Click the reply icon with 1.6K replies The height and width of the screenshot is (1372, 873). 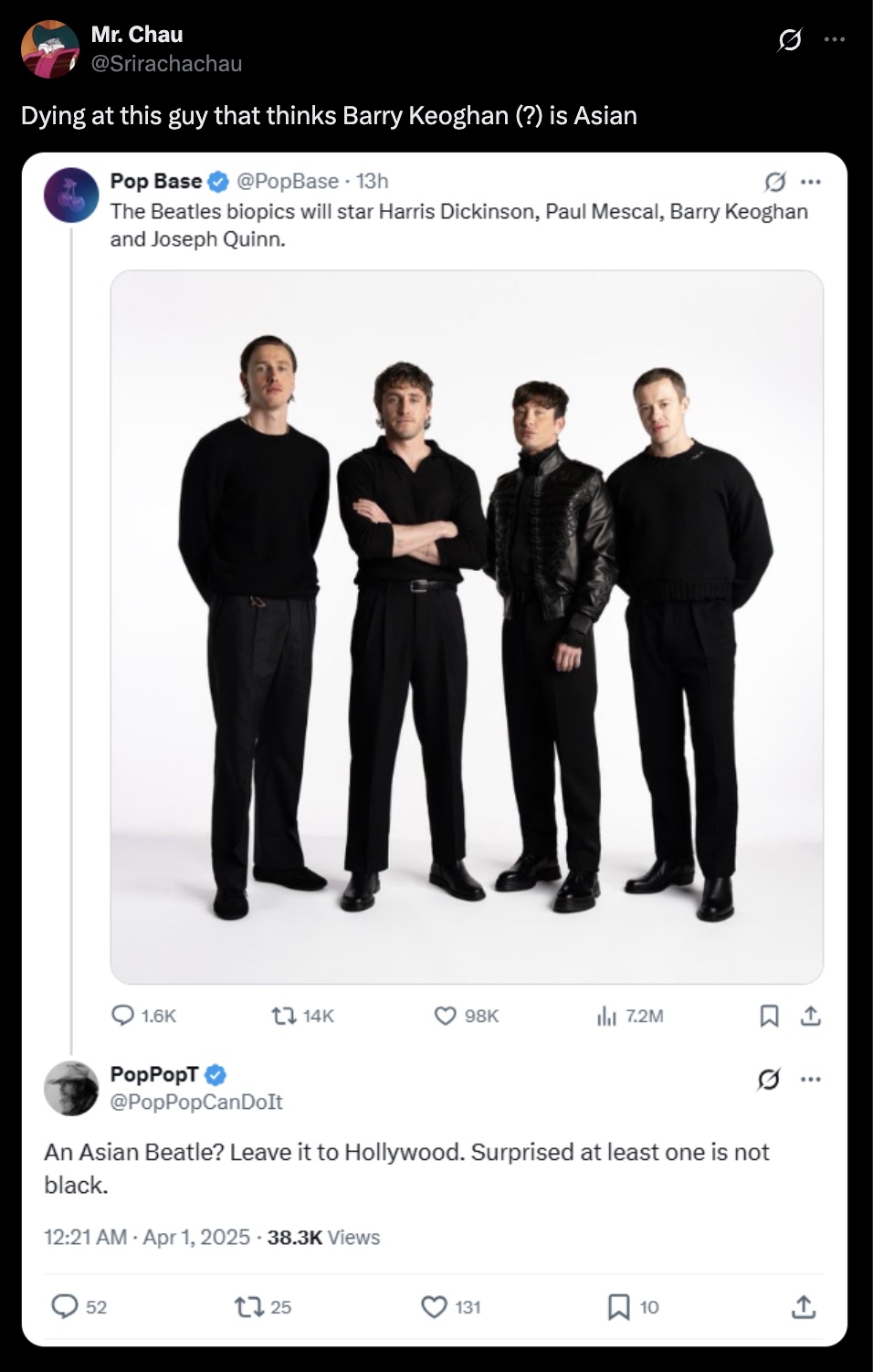124,1016
